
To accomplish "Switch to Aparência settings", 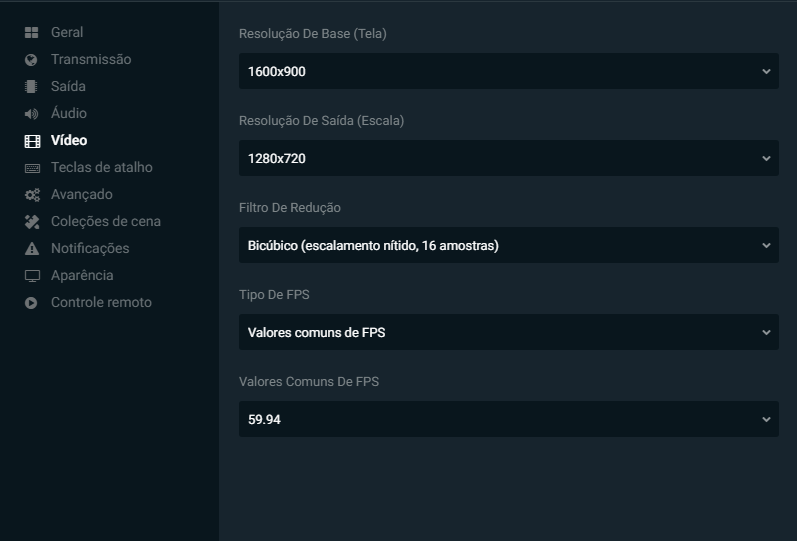I will pos(82,276).
